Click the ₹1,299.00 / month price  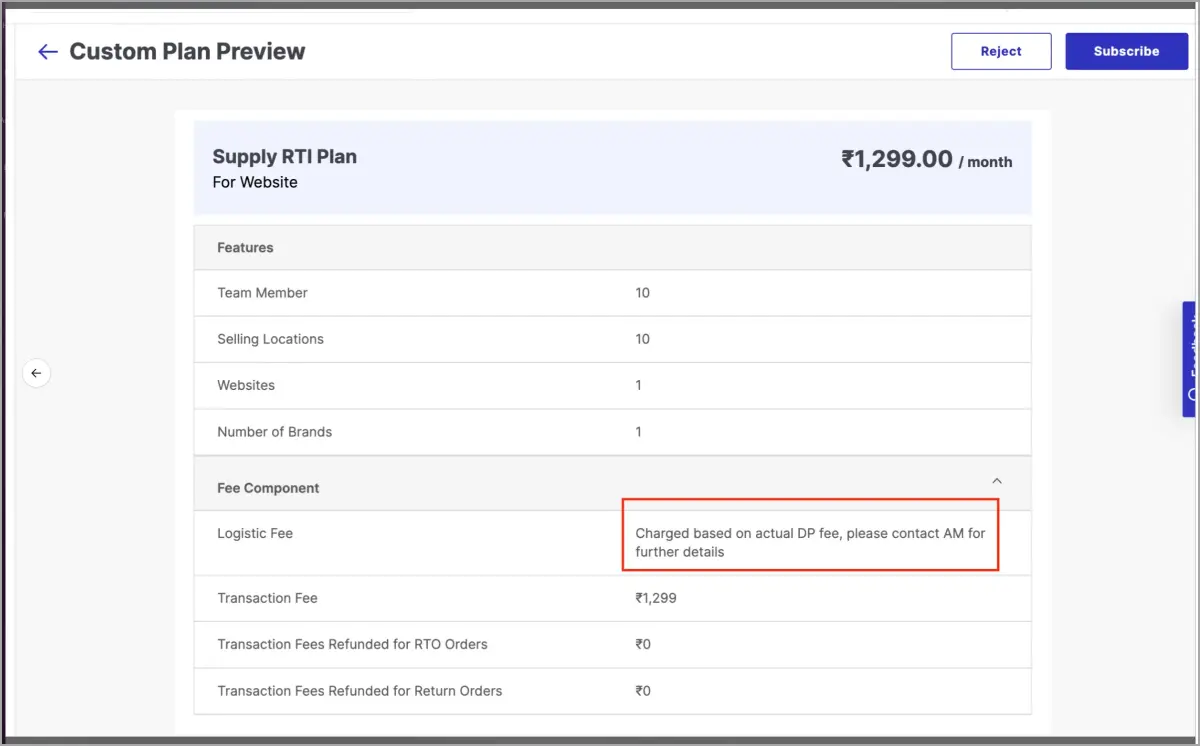tap(926, 159)
